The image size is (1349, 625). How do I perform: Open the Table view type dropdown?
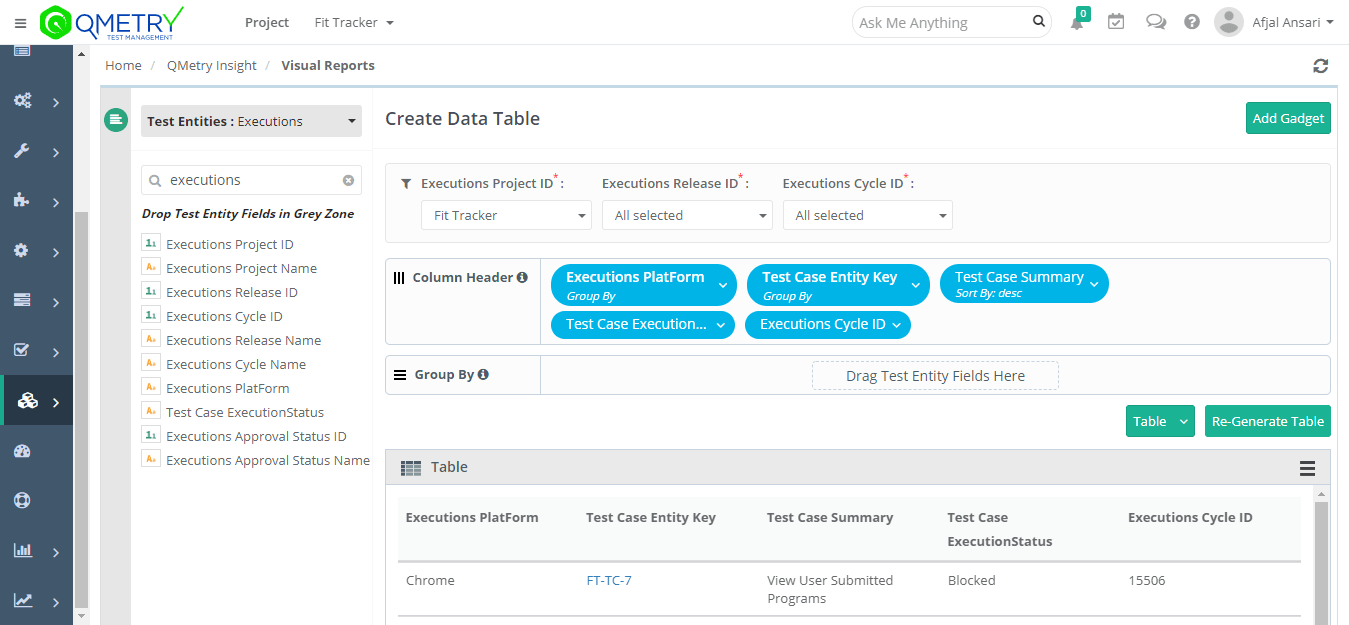1159,421
